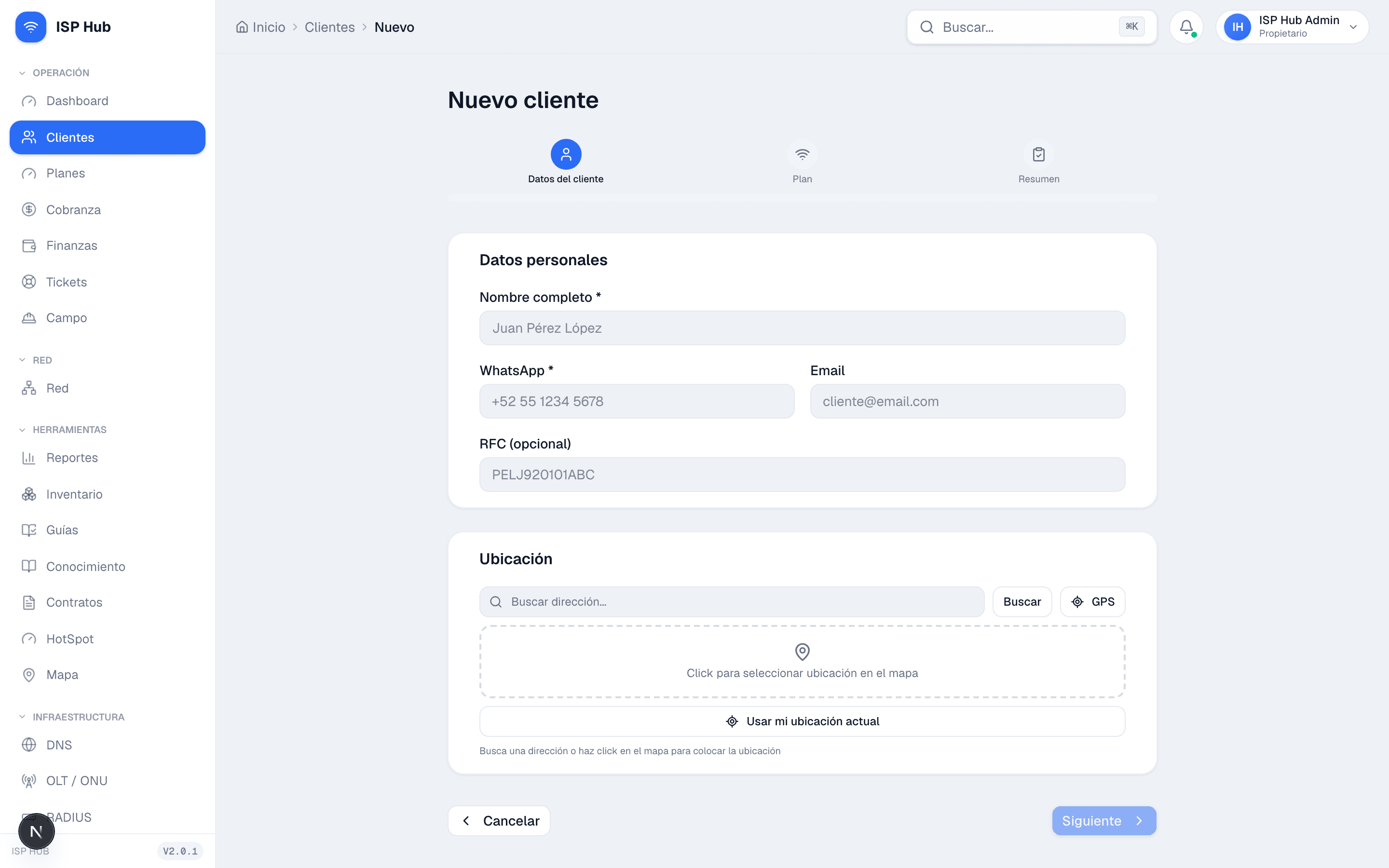Click the ISP Hub wifi logo icon
The image size is (1389, 868).
point(30,27)
